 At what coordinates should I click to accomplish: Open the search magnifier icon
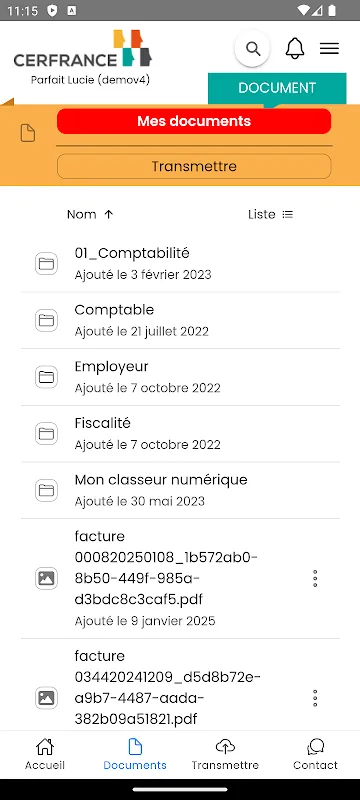252,49
